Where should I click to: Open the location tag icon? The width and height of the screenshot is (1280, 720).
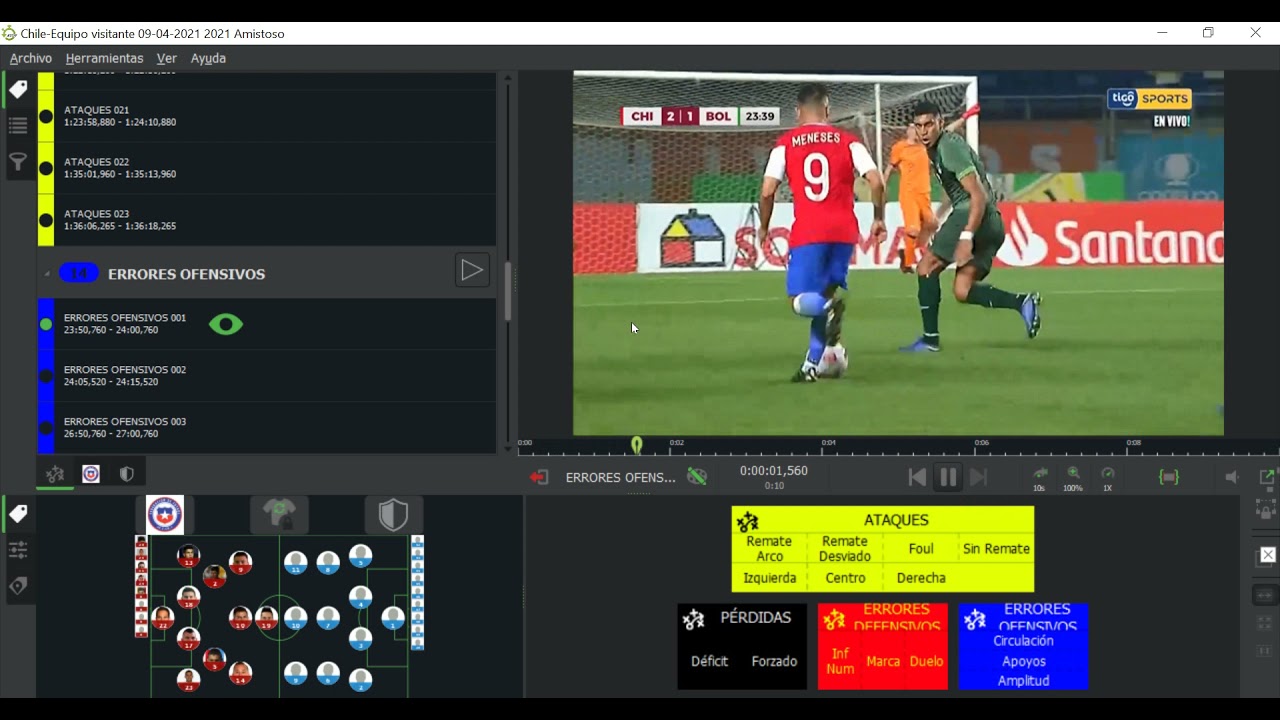tap(18, 586)
